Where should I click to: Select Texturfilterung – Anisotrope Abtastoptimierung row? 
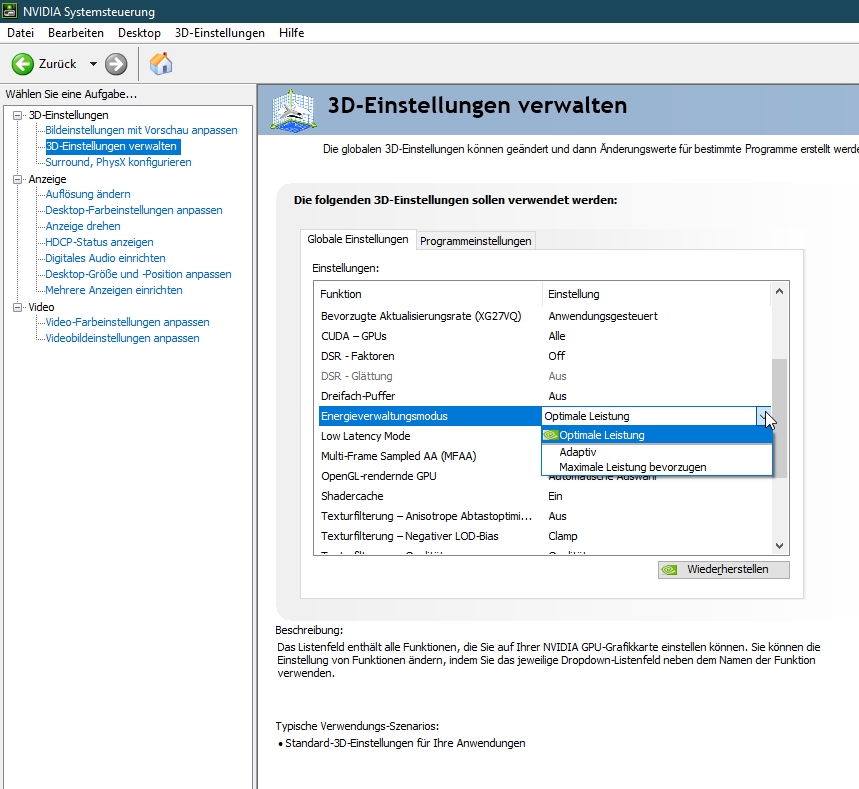545,516
